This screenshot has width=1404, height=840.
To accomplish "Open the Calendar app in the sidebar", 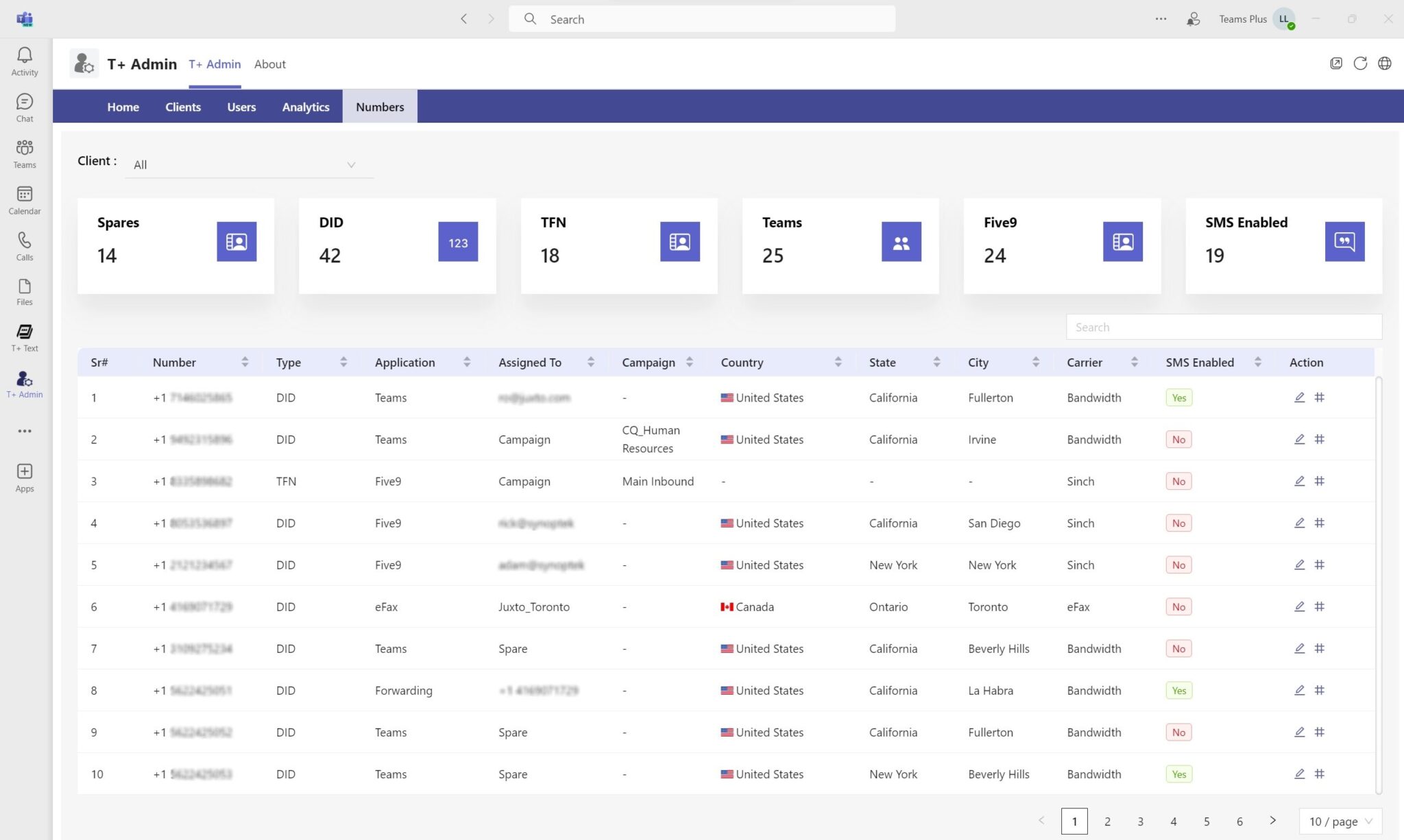I will 24,199.
